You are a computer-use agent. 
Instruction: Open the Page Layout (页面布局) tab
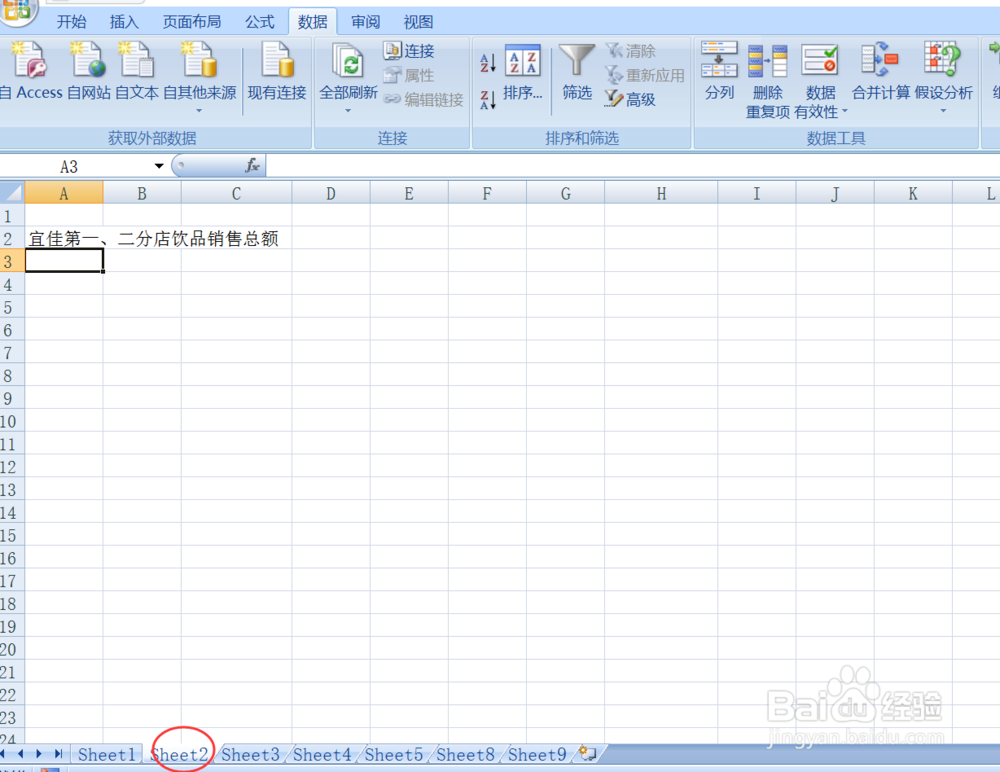[191, 22]
